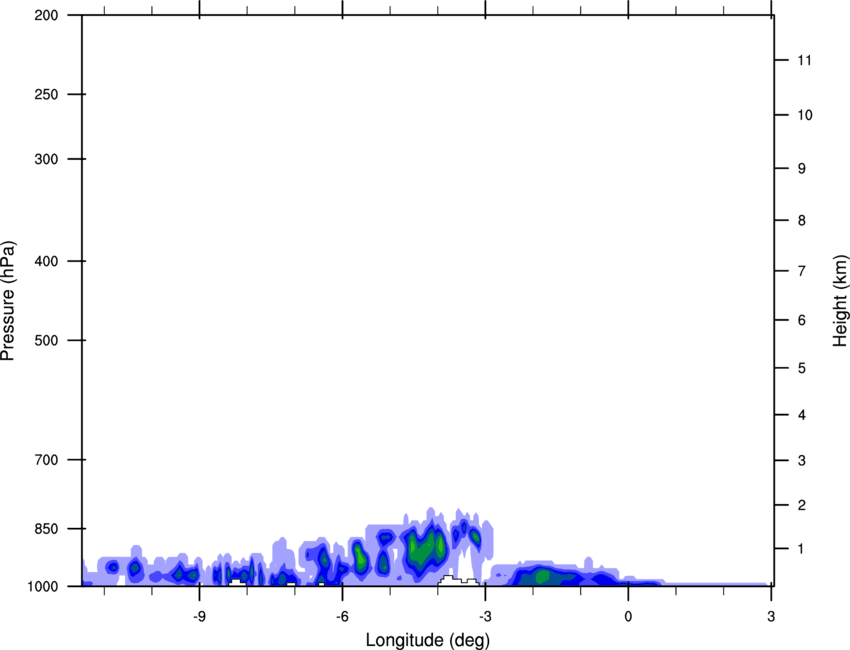Screen dimensions: 850x650
Task: Click the 300 pressure tick label
Action: (x=46, y=159)
